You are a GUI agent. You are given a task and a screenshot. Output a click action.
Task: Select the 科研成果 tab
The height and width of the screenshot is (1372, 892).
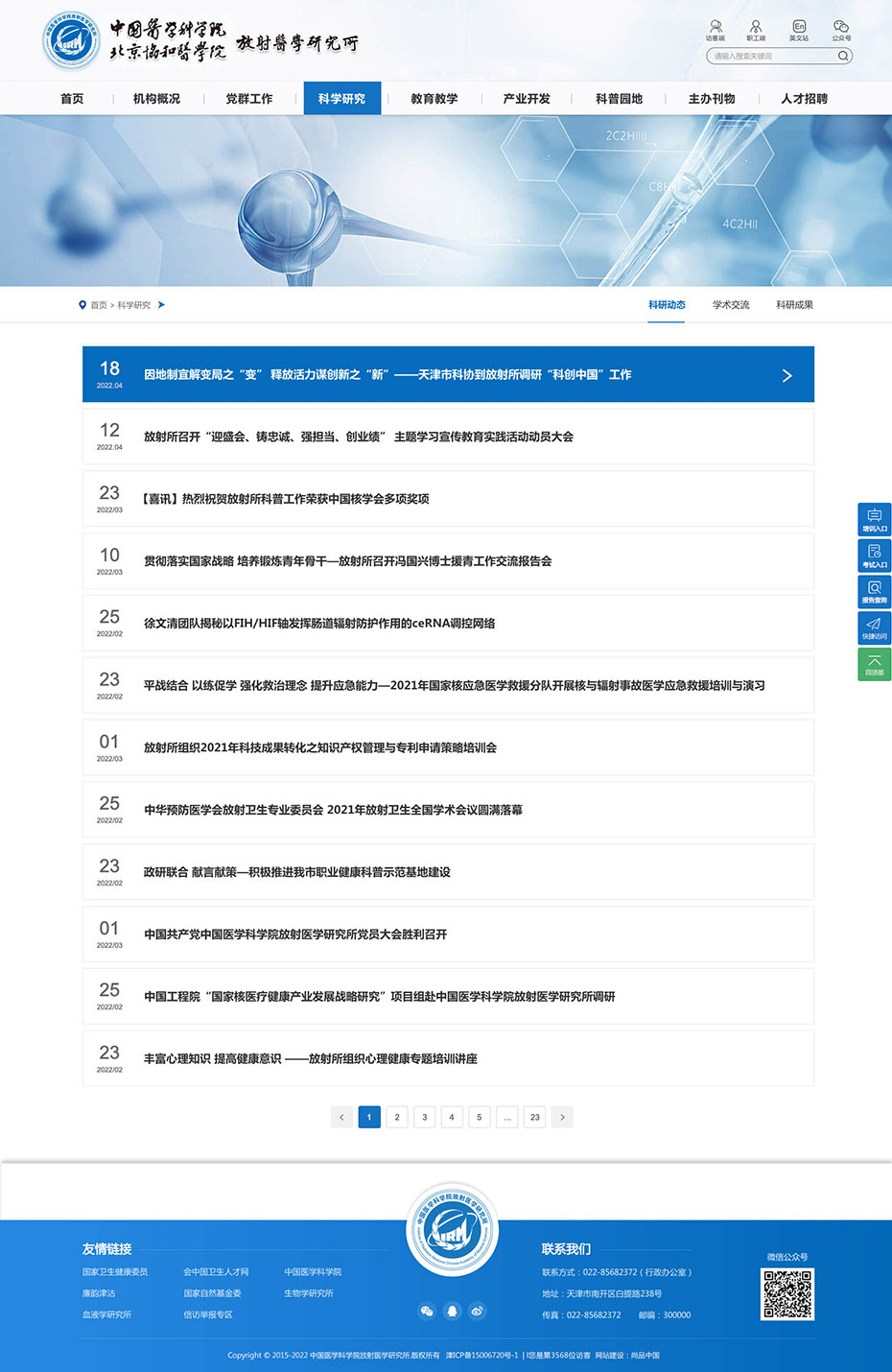794,305
